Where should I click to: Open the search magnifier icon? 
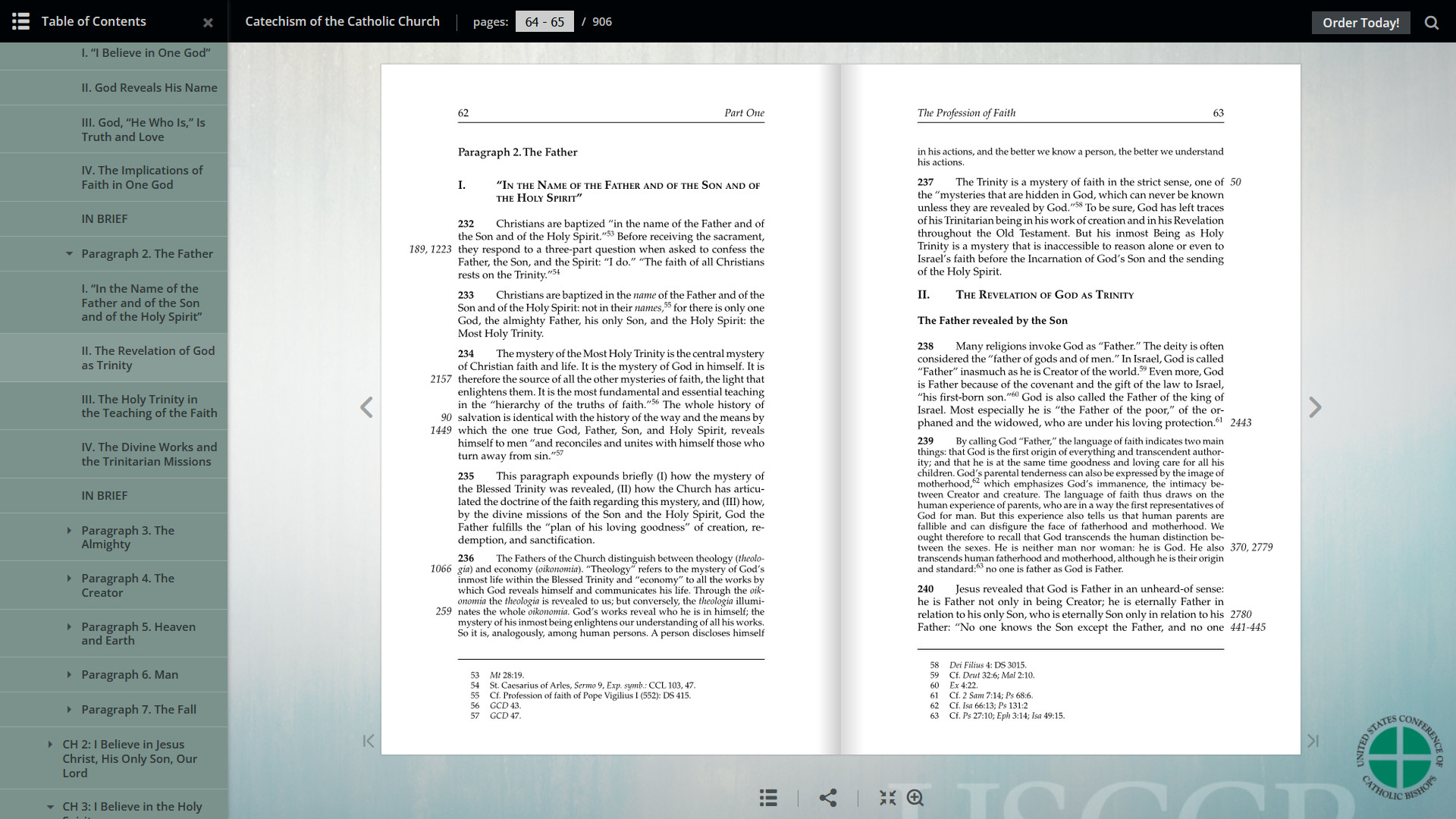pyautogui.click(x=1431, y=23)
